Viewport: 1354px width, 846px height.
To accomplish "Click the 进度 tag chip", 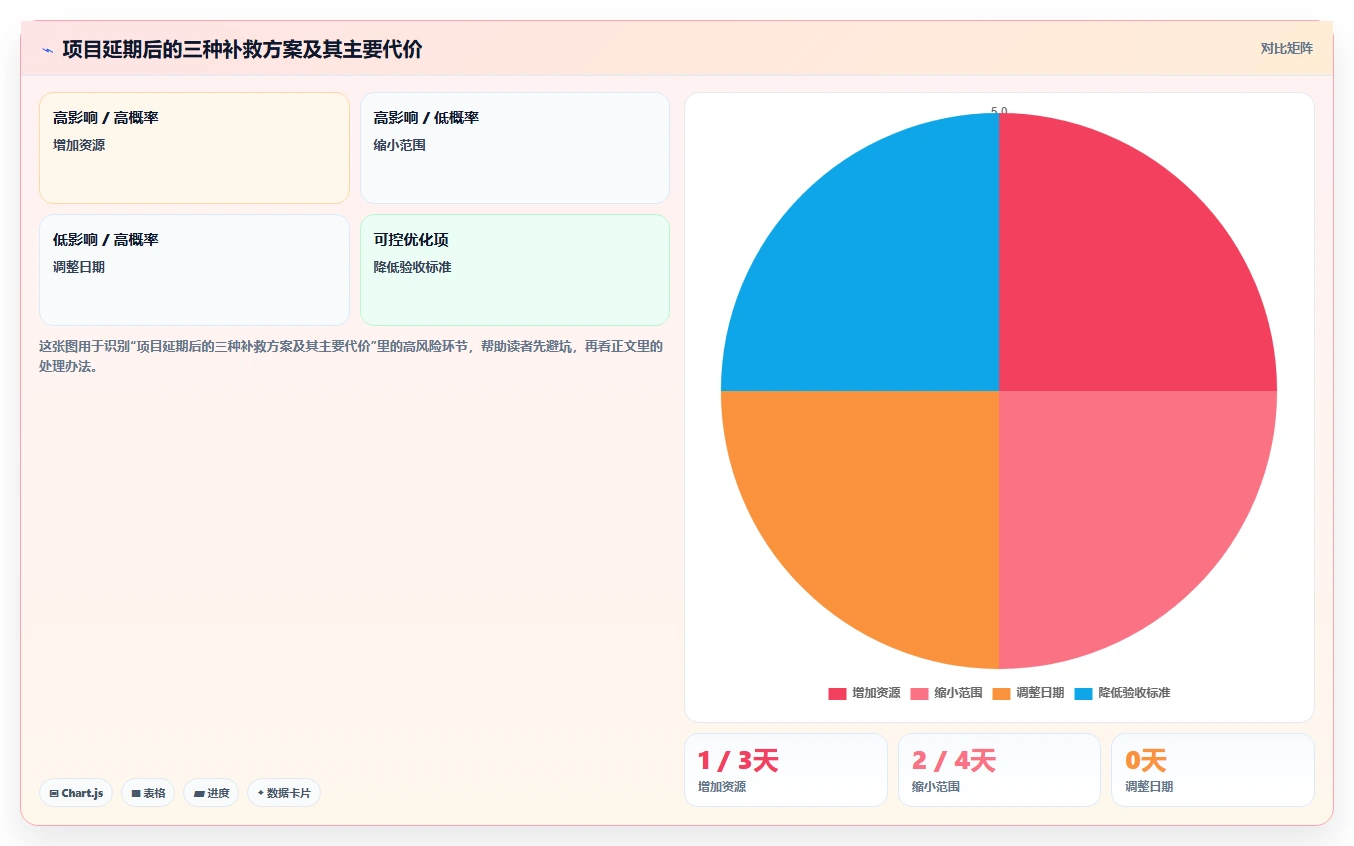I will point(211,793).
